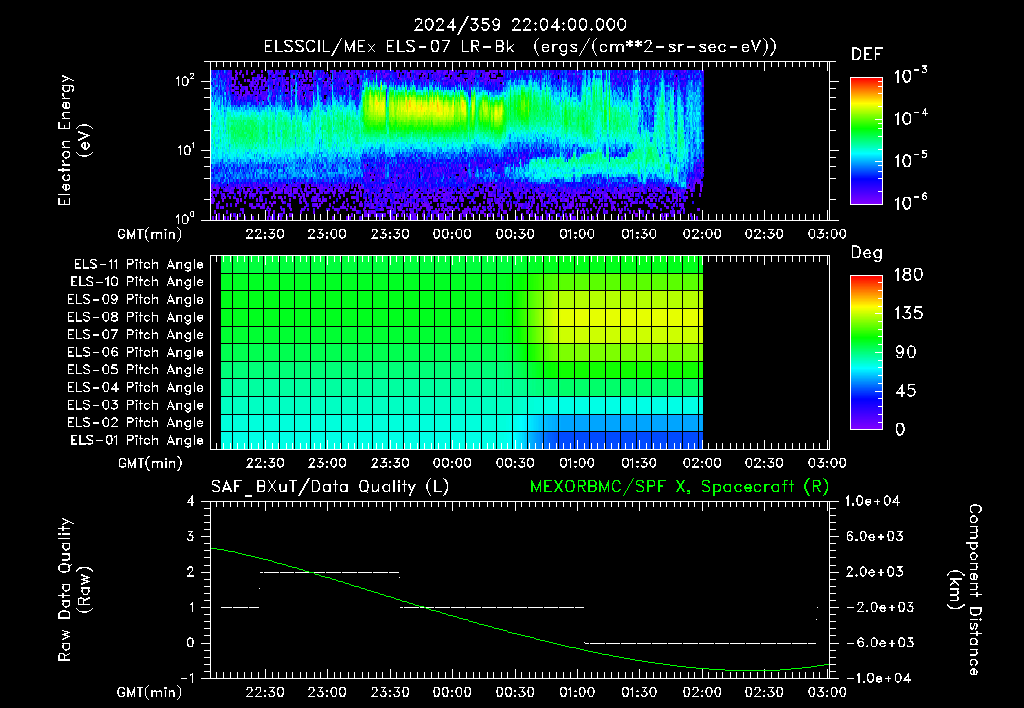Click the Electron Energy (eV) axis label
The height and width of the screenshot is (708, 1024).
tap(74, 140)
